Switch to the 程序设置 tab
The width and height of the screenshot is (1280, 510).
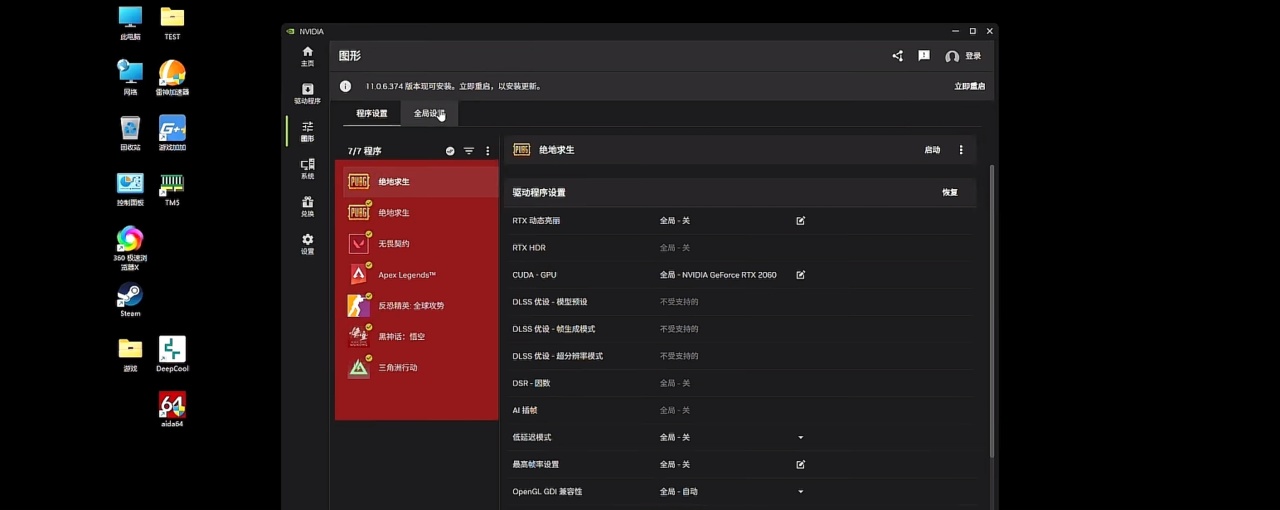(x=371, y=113)
